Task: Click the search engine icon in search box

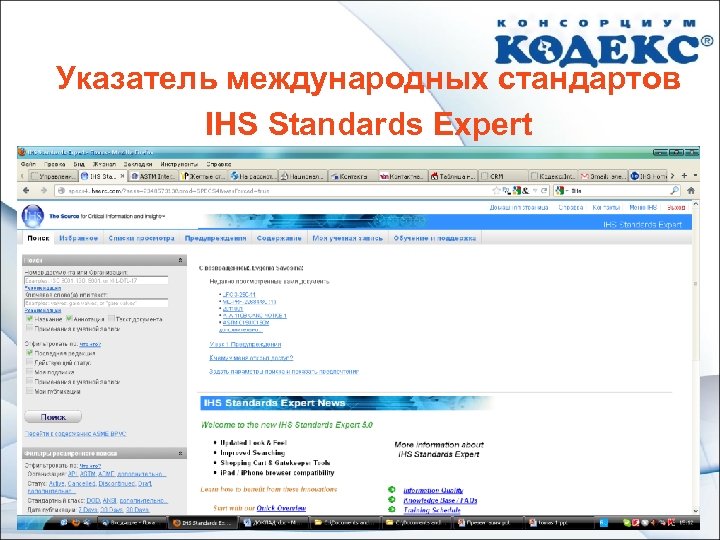Action: (x=560, y=190)
